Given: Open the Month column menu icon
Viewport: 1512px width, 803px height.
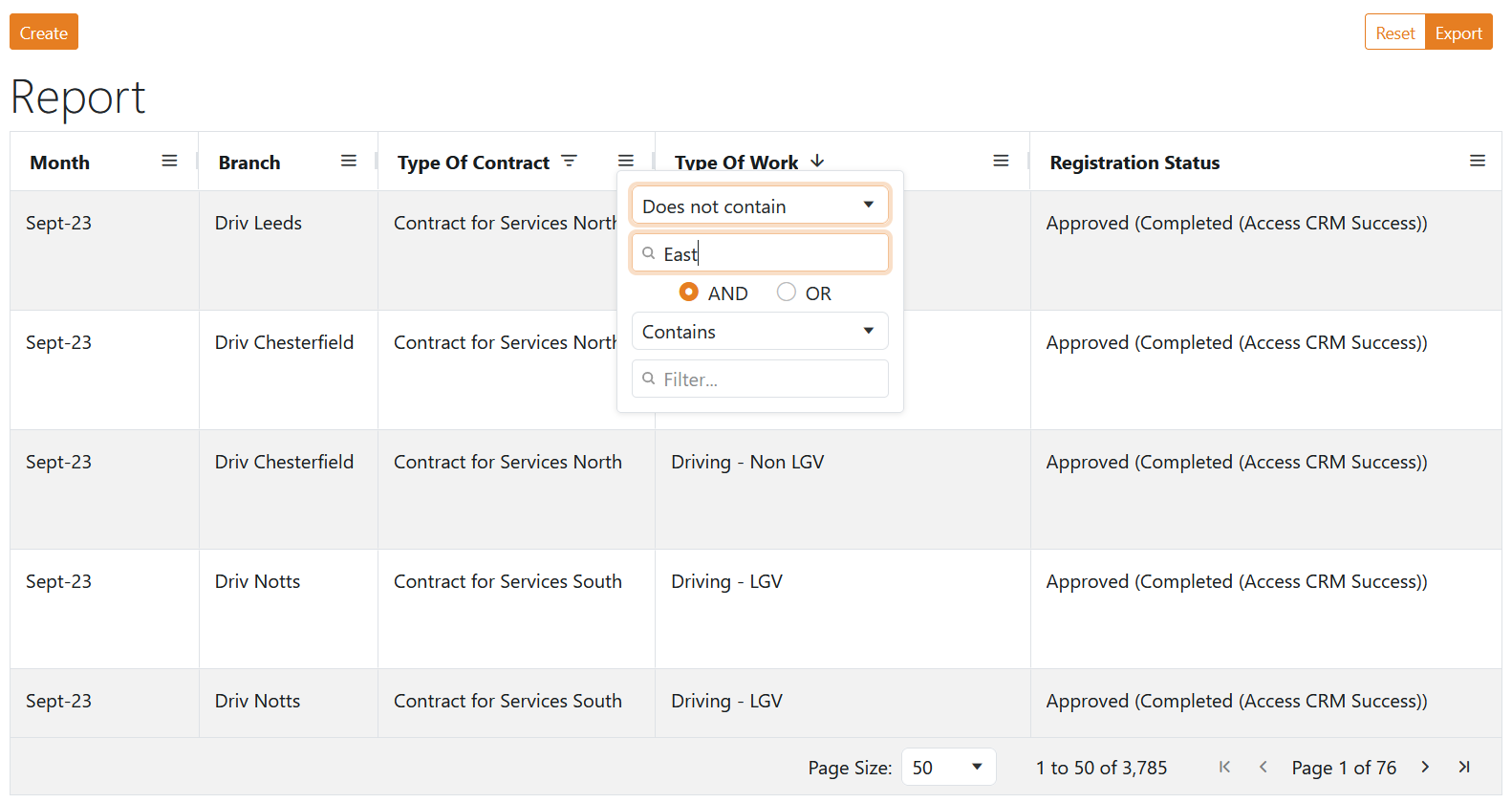Looking at the screenshot, I should (169, 162).
